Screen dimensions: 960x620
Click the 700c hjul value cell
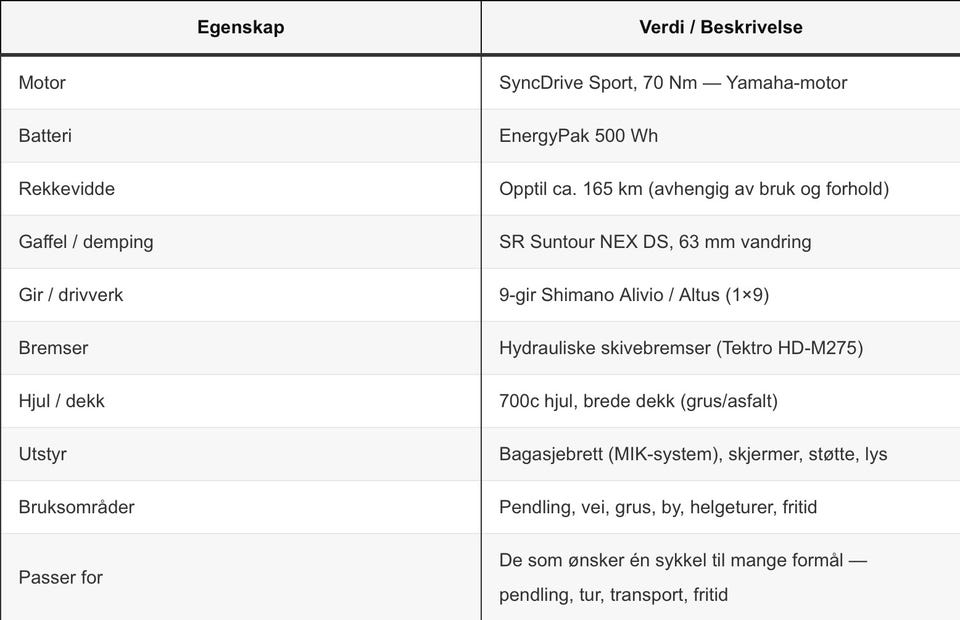pos(638,401)
